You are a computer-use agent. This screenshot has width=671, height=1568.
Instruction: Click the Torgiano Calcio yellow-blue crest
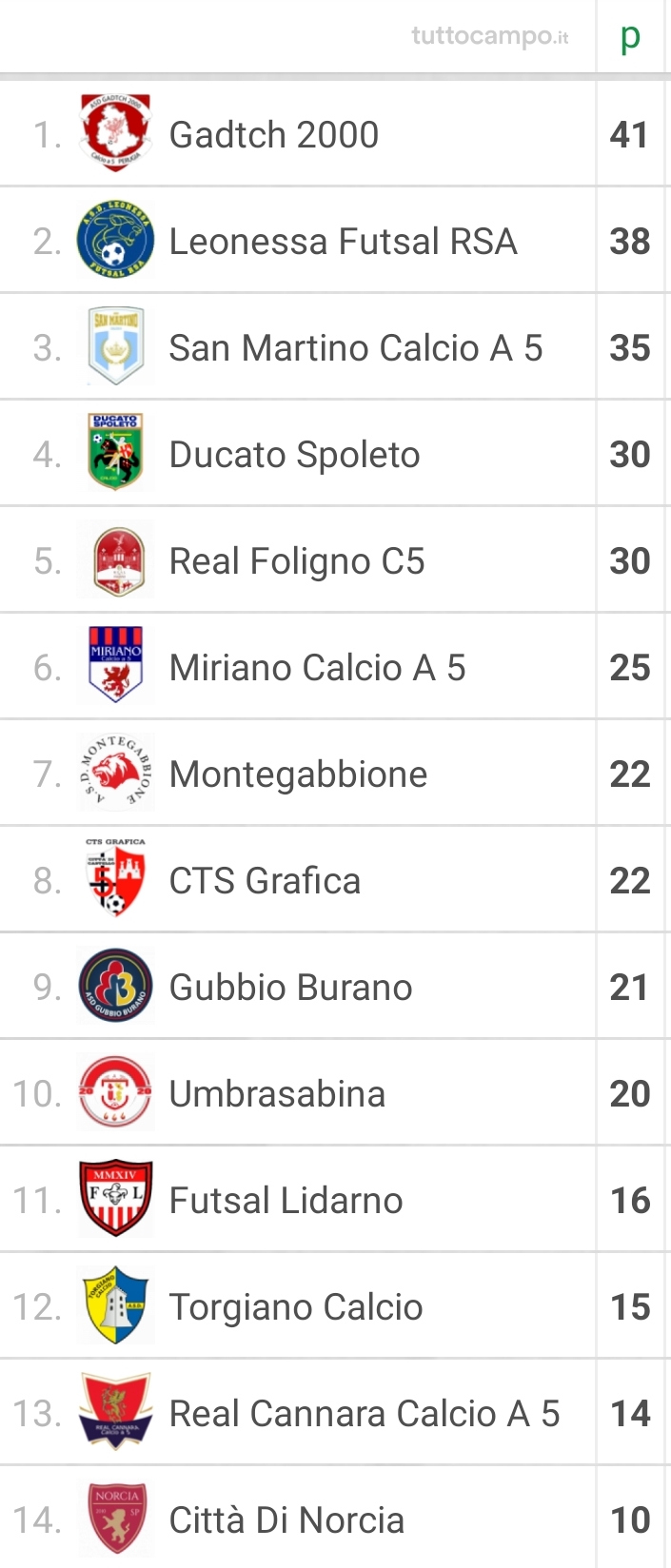coord(115,1305)
